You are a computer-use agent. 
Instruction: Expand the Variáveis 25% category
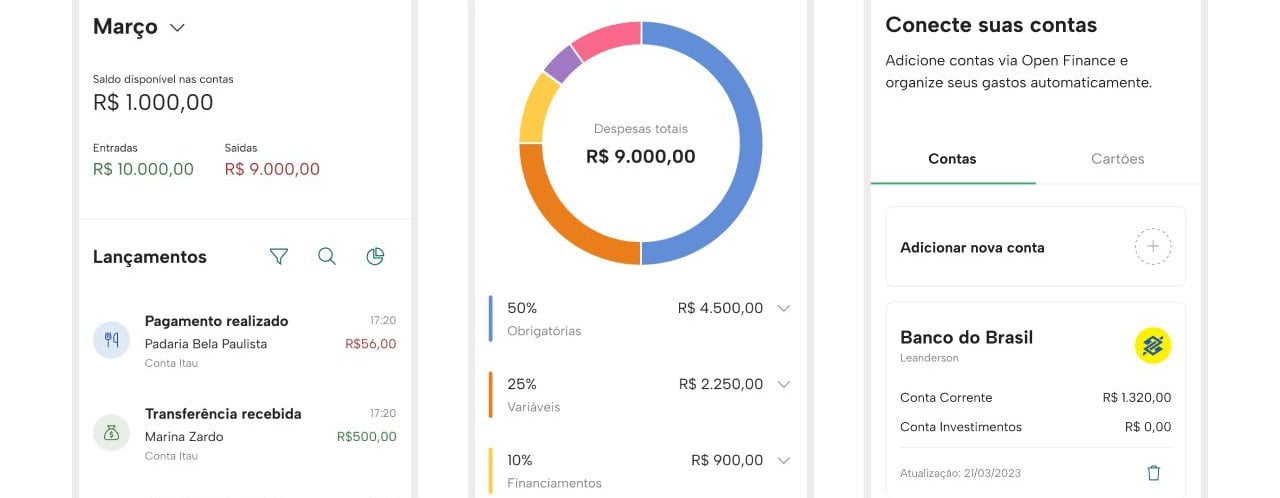click(x=784, y=384)
